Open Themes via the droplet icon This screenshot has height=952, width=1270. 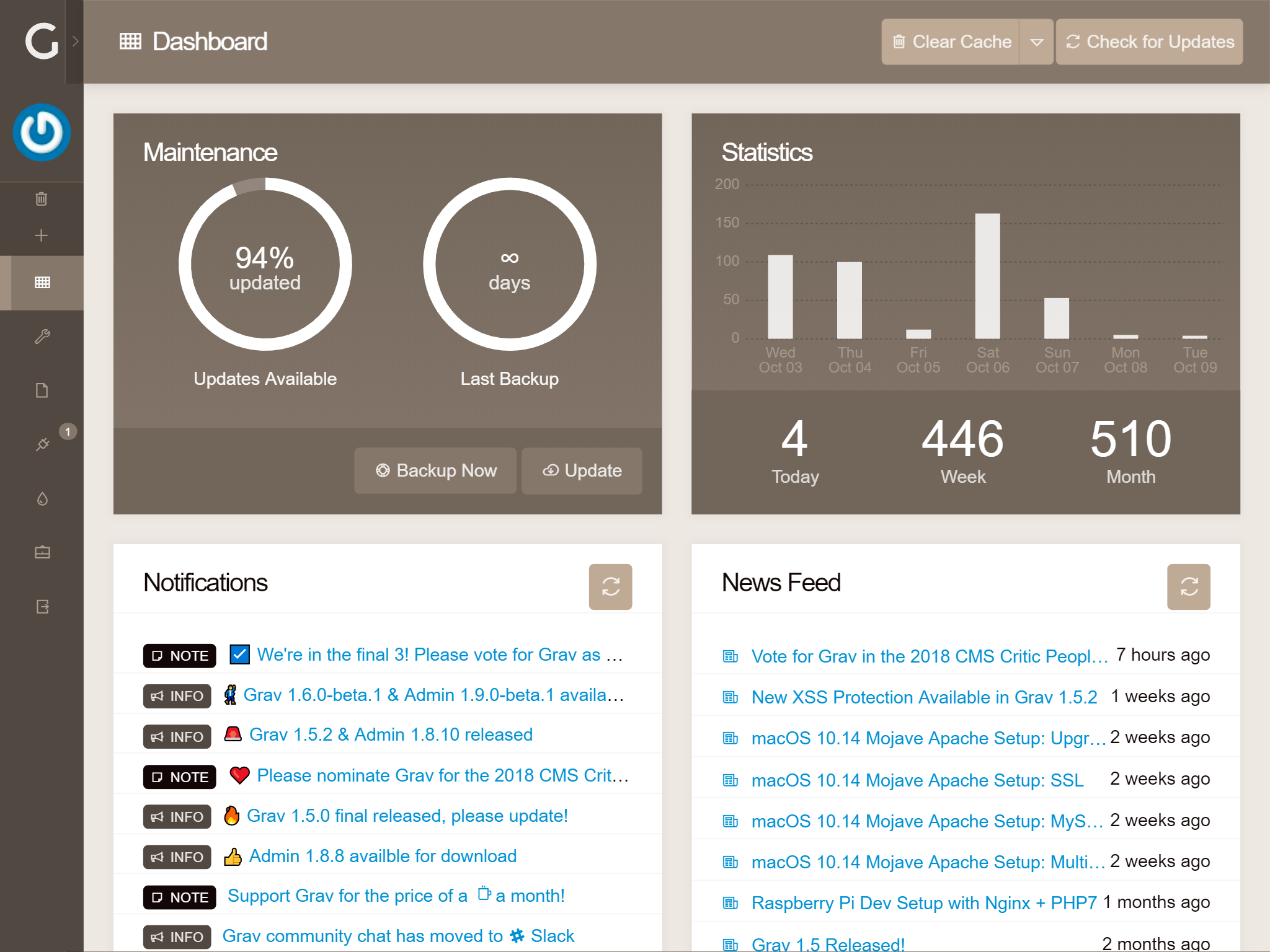click(x=42, y=498)
